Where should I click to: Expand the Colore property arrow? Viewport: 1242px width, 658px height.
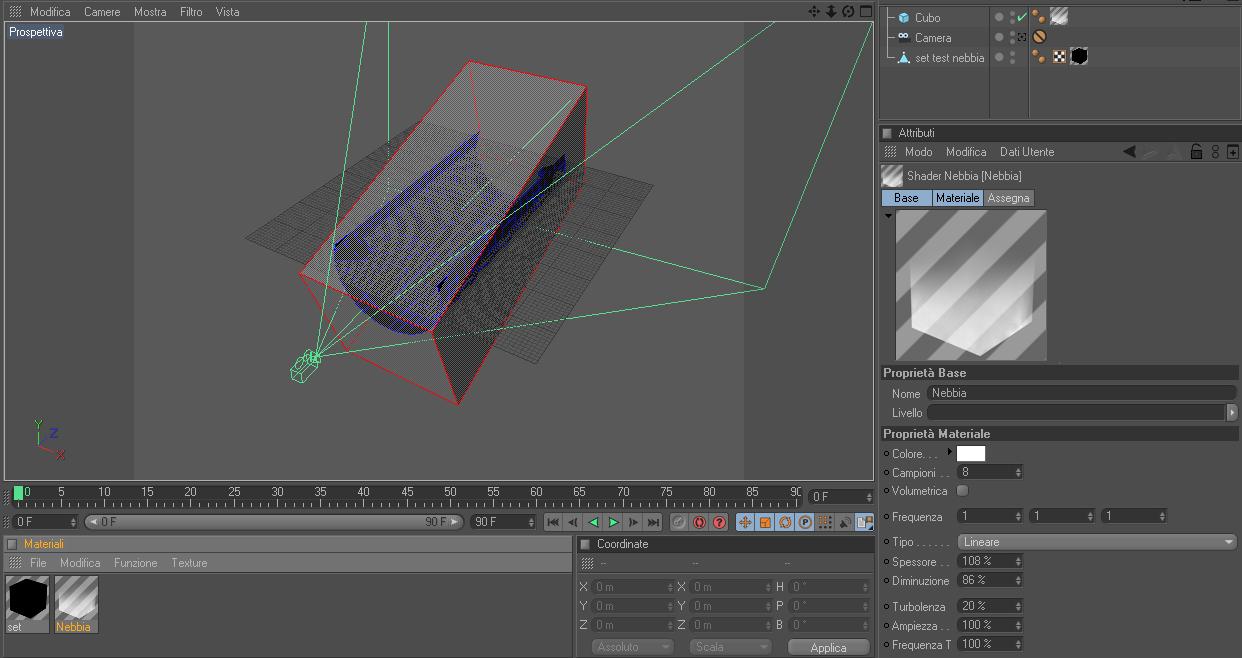tap(949, 452)
